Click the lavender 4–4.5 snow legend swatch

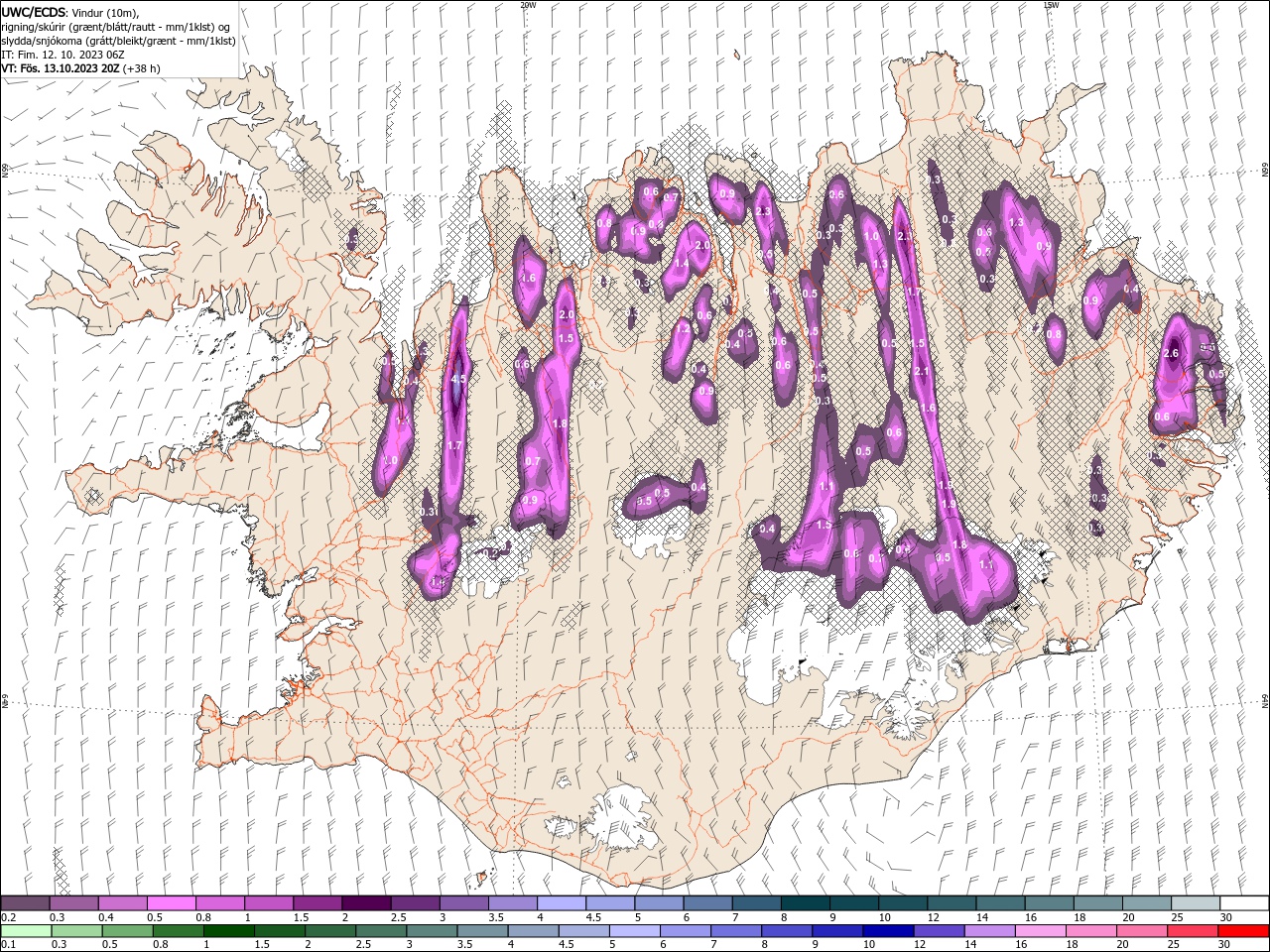[x=561, y=903]
